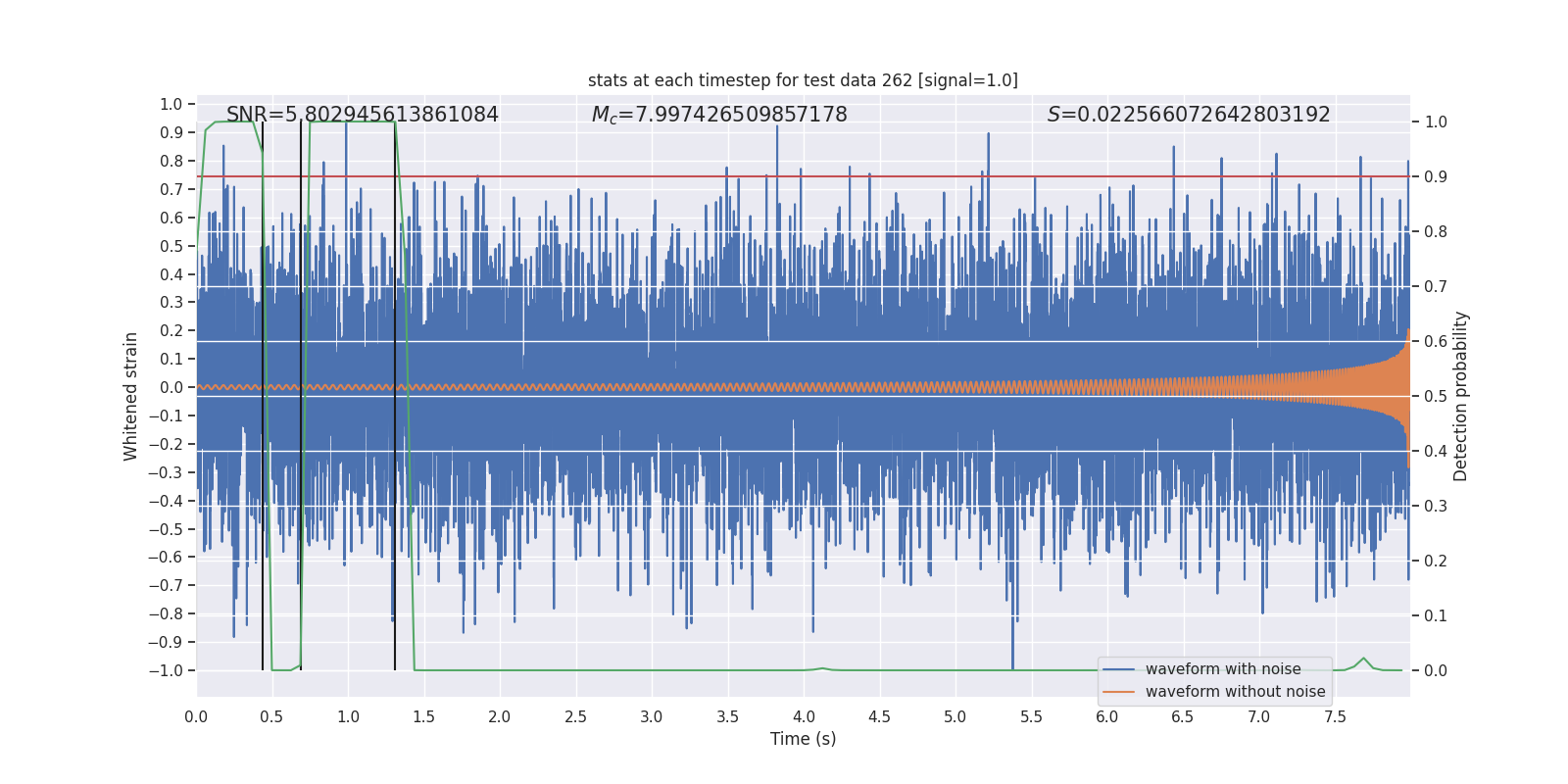The image size is (1568, 784).
Task: Click the plot title for test data 262
Action: [x=803, y=80]
